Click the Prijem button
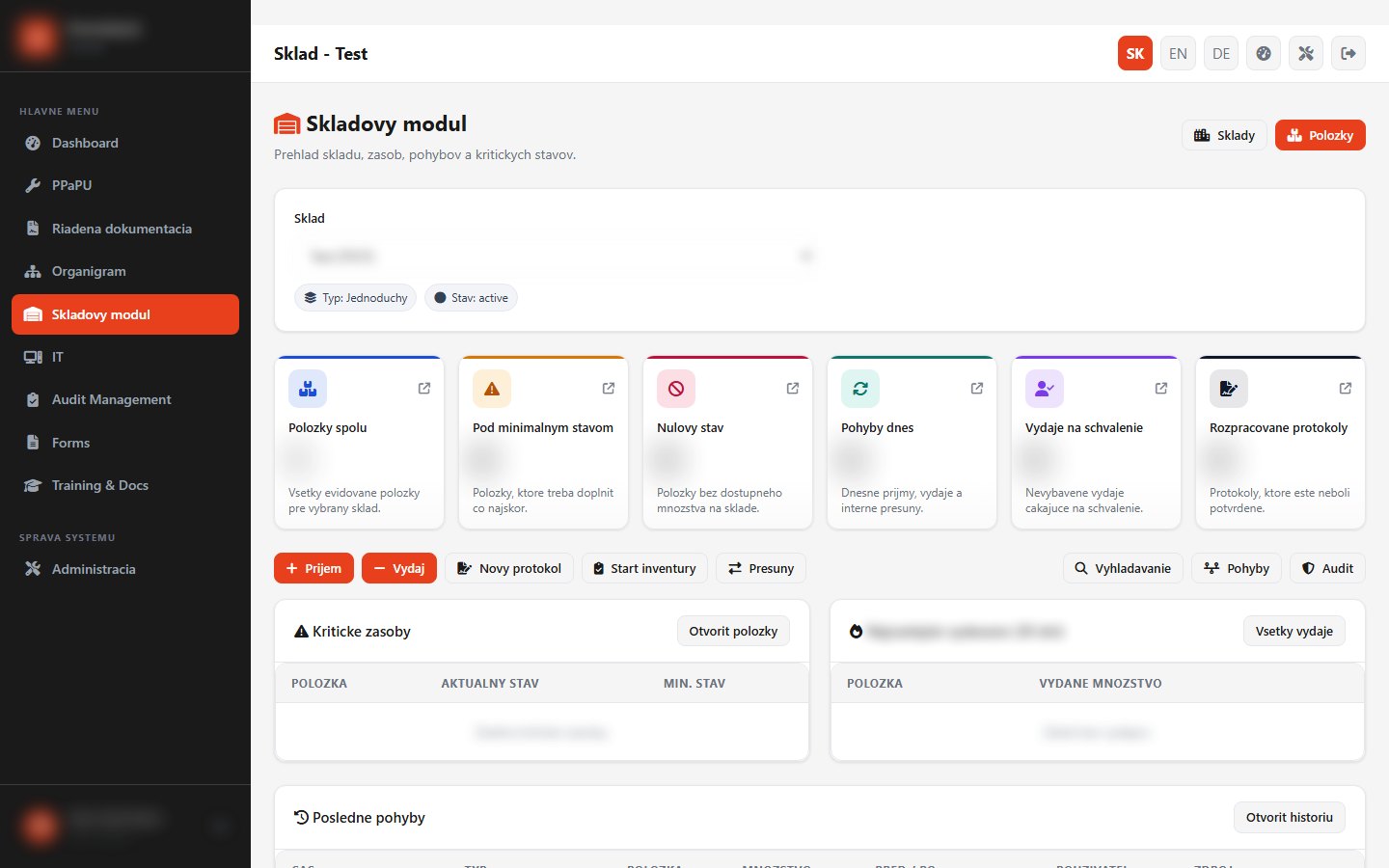 (x=313, y=569)
